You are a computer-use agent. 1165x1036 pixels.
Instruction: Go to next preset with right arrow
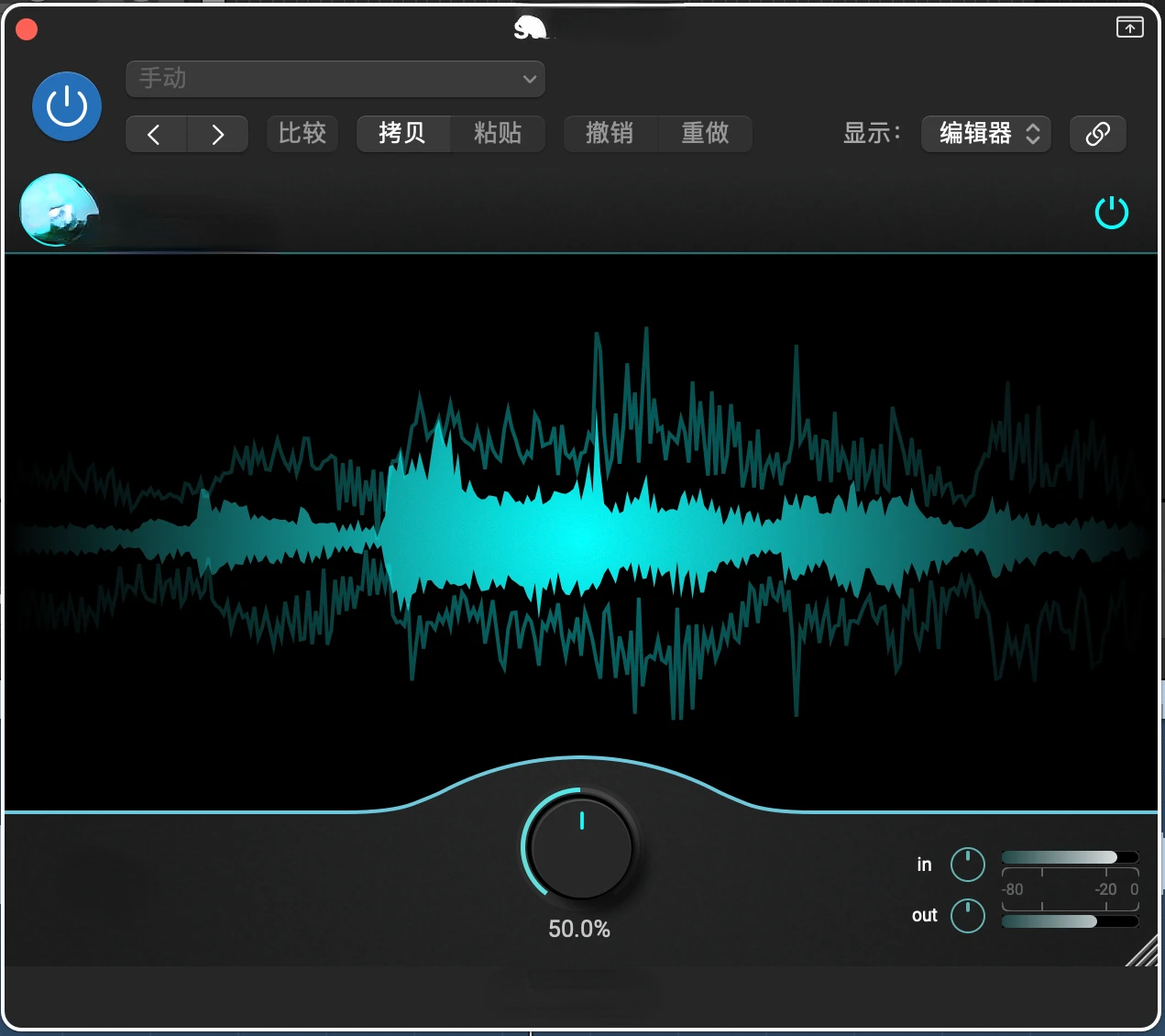click(218, 134)
